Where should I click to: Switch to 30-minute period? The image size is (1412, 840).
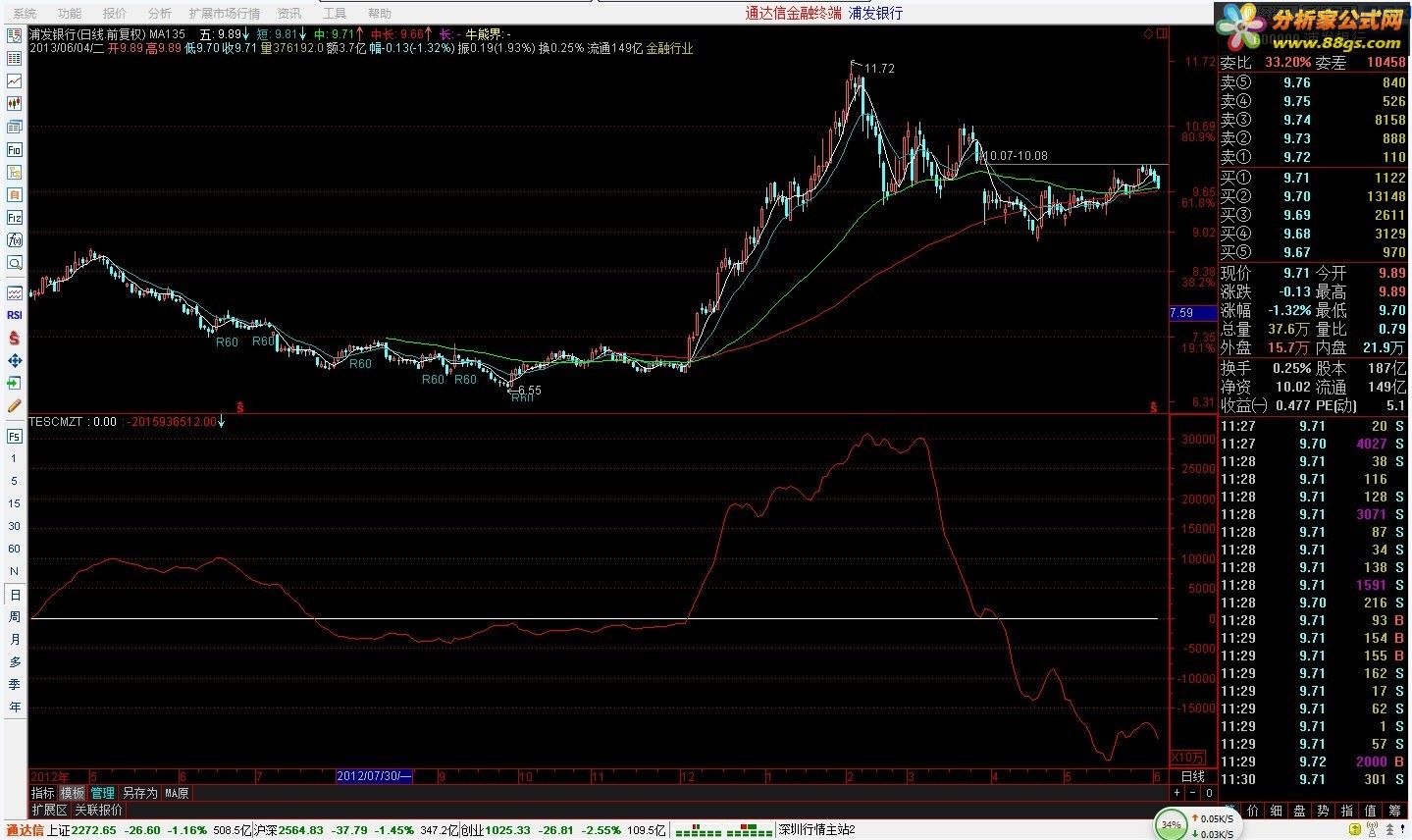14,526
